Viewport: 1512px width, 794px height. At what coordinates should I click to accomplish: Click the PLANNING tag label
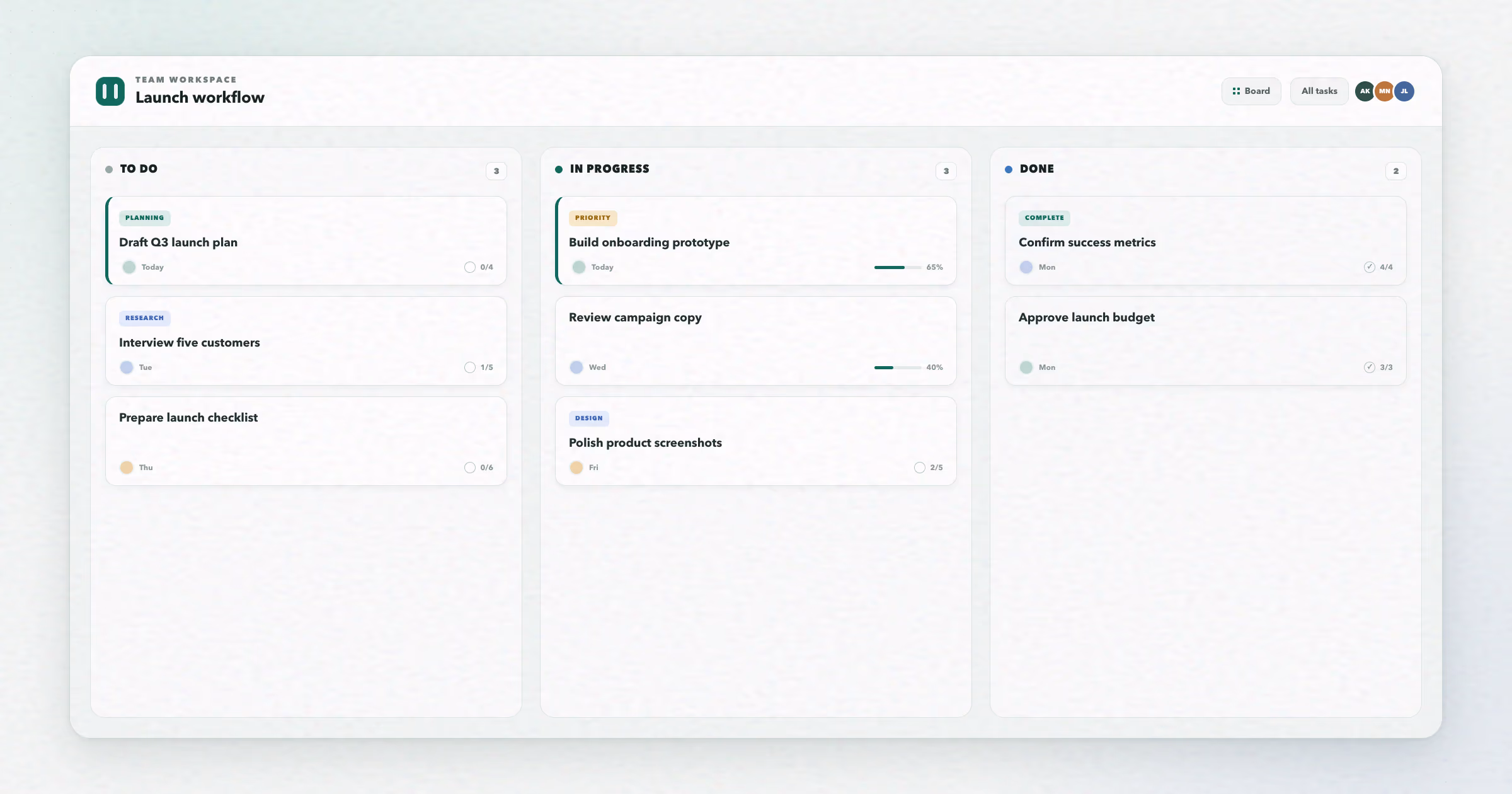(x=144, y=218)
